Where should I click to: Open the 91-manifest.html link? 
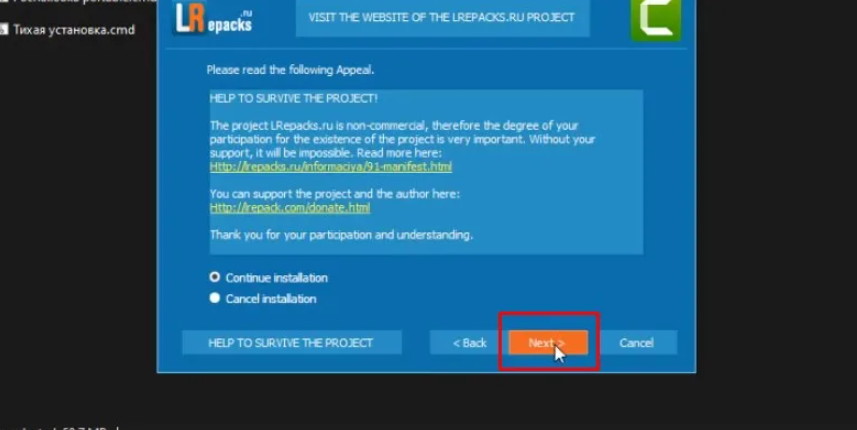331,167
